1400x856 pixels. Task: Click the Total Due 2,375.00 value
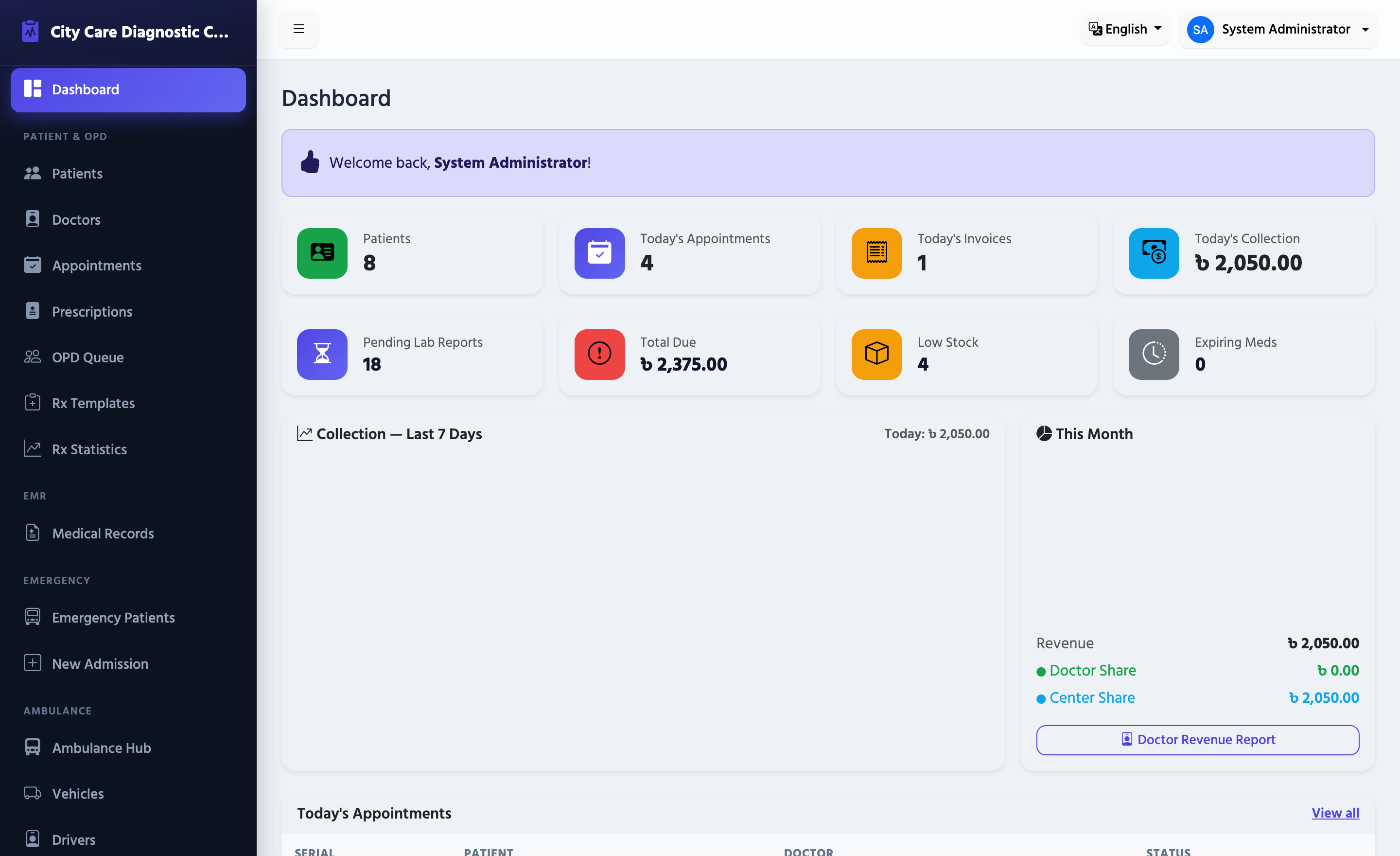[x=683, y=364]
